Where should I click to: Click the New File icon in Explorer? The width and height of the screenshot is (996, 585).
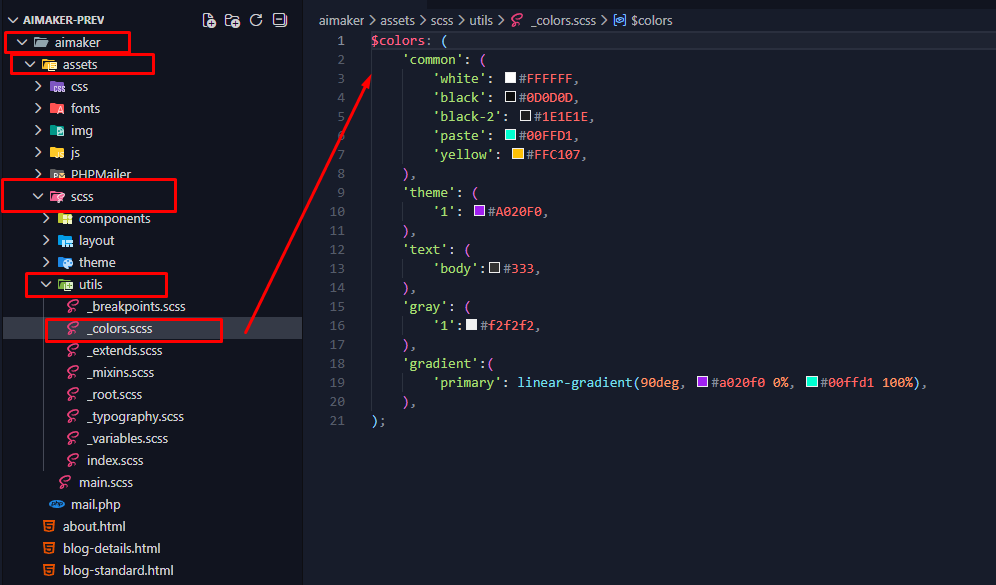tap(209, 20)
